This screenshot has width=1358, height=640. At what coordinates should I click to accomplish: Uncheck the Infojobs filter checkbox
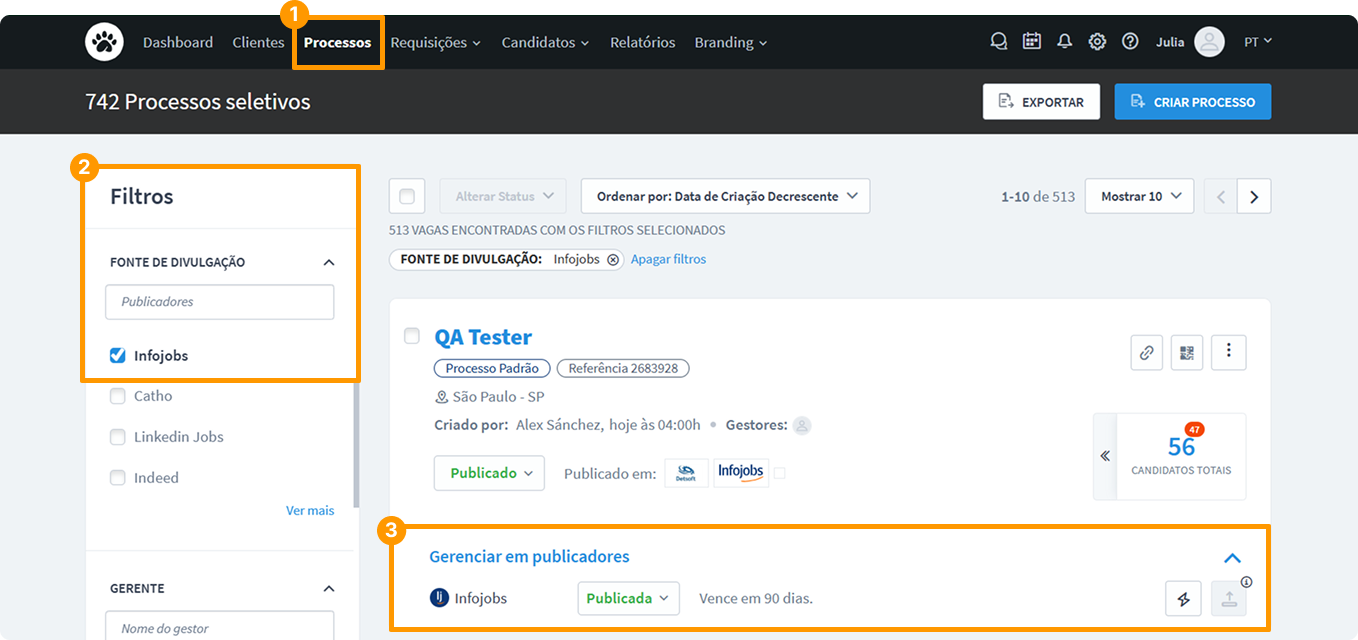(x=118, y=356)
